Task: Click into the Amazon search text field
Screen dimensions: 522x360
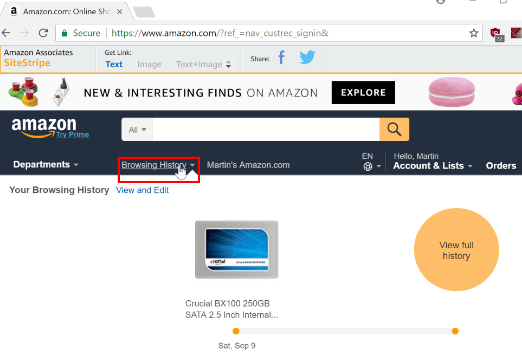Action: [x=266, y=129]
